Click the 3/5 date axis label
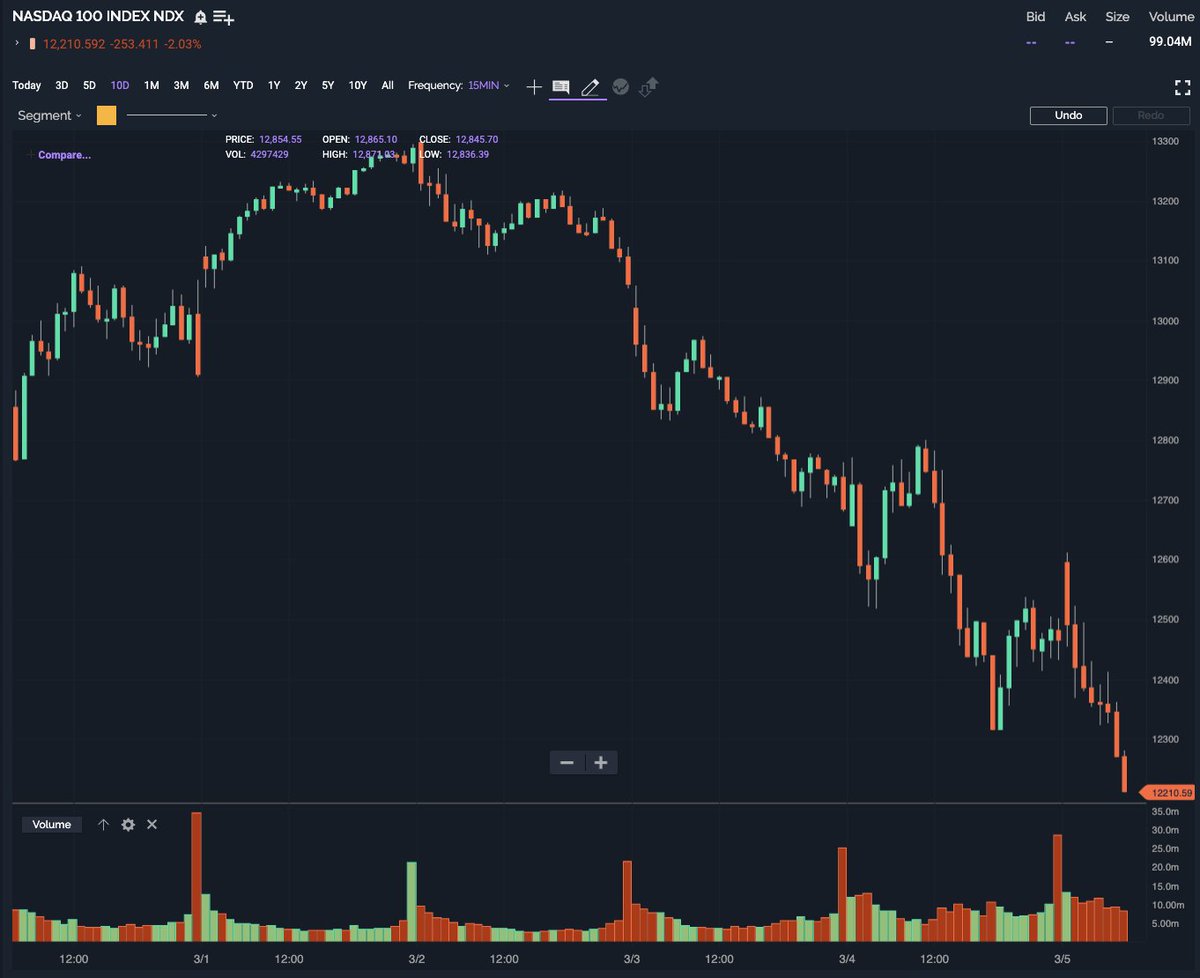This screenshot has width=1200, height=978. tap(1062, 959)
